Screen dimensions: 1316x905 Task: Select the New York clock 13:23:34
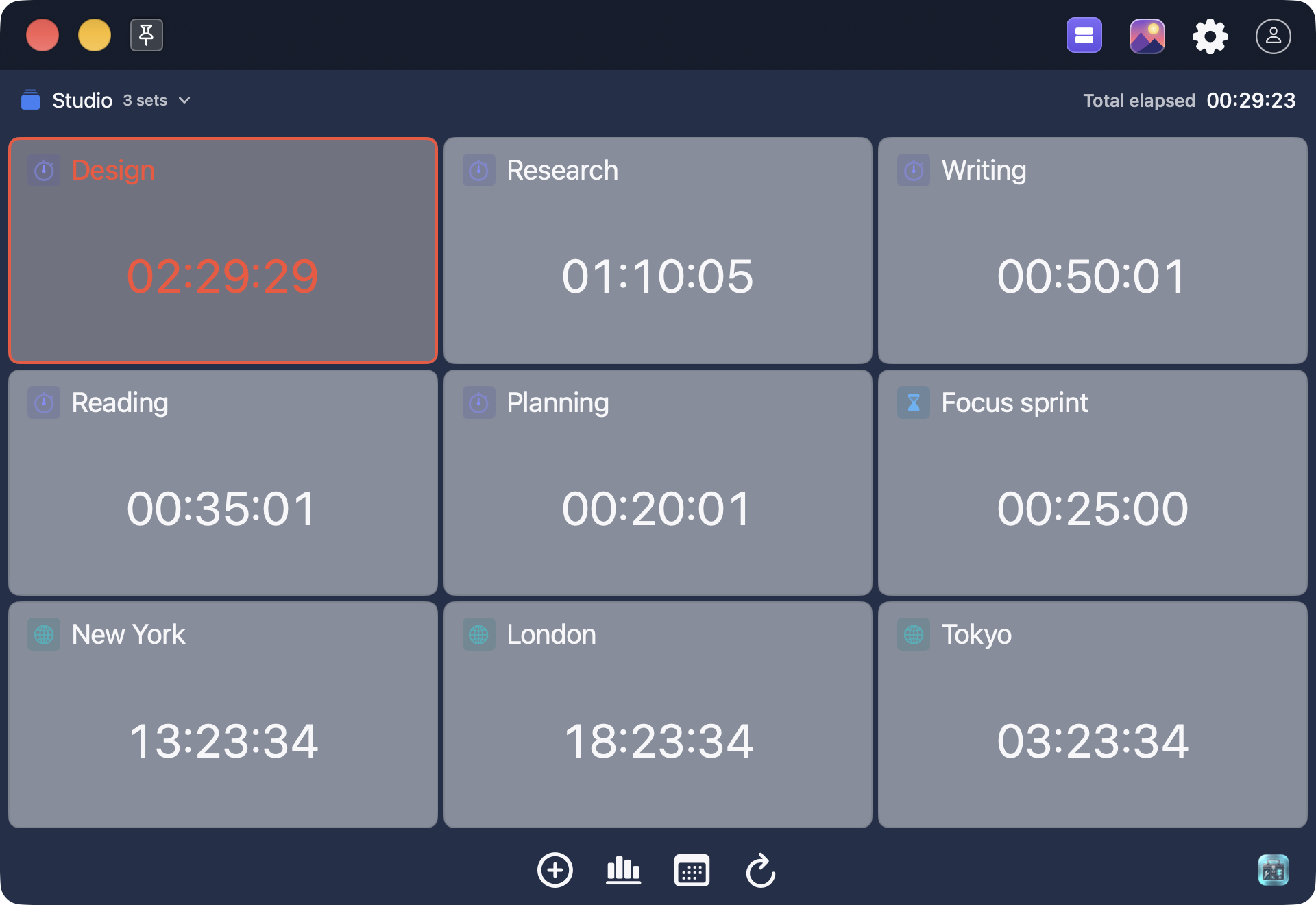pyautogui.click(x=223, y=741)
